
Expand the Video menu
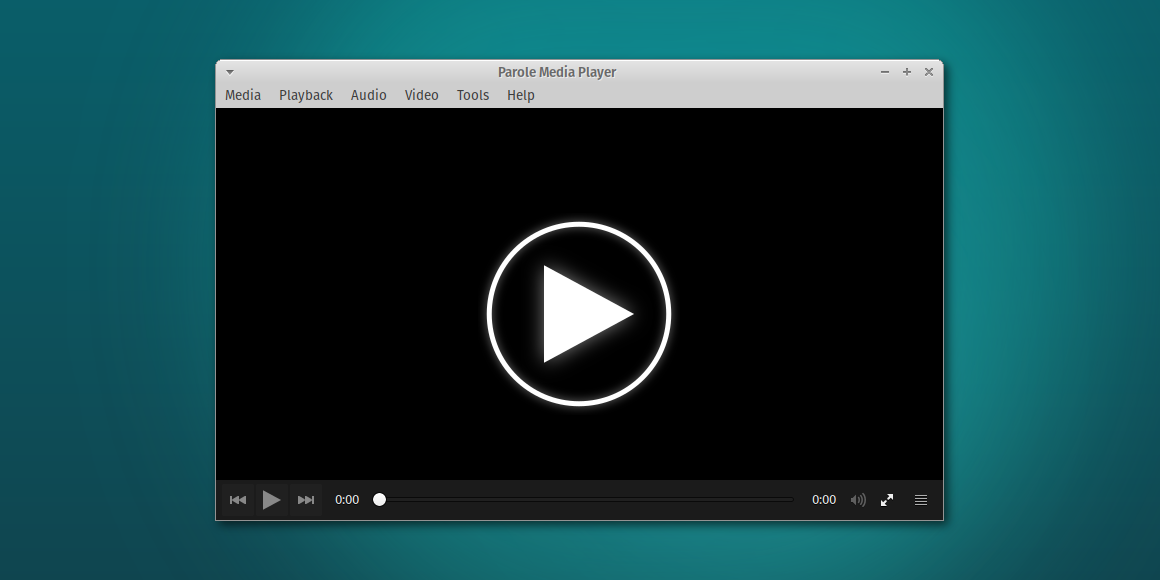pos(422,95)
